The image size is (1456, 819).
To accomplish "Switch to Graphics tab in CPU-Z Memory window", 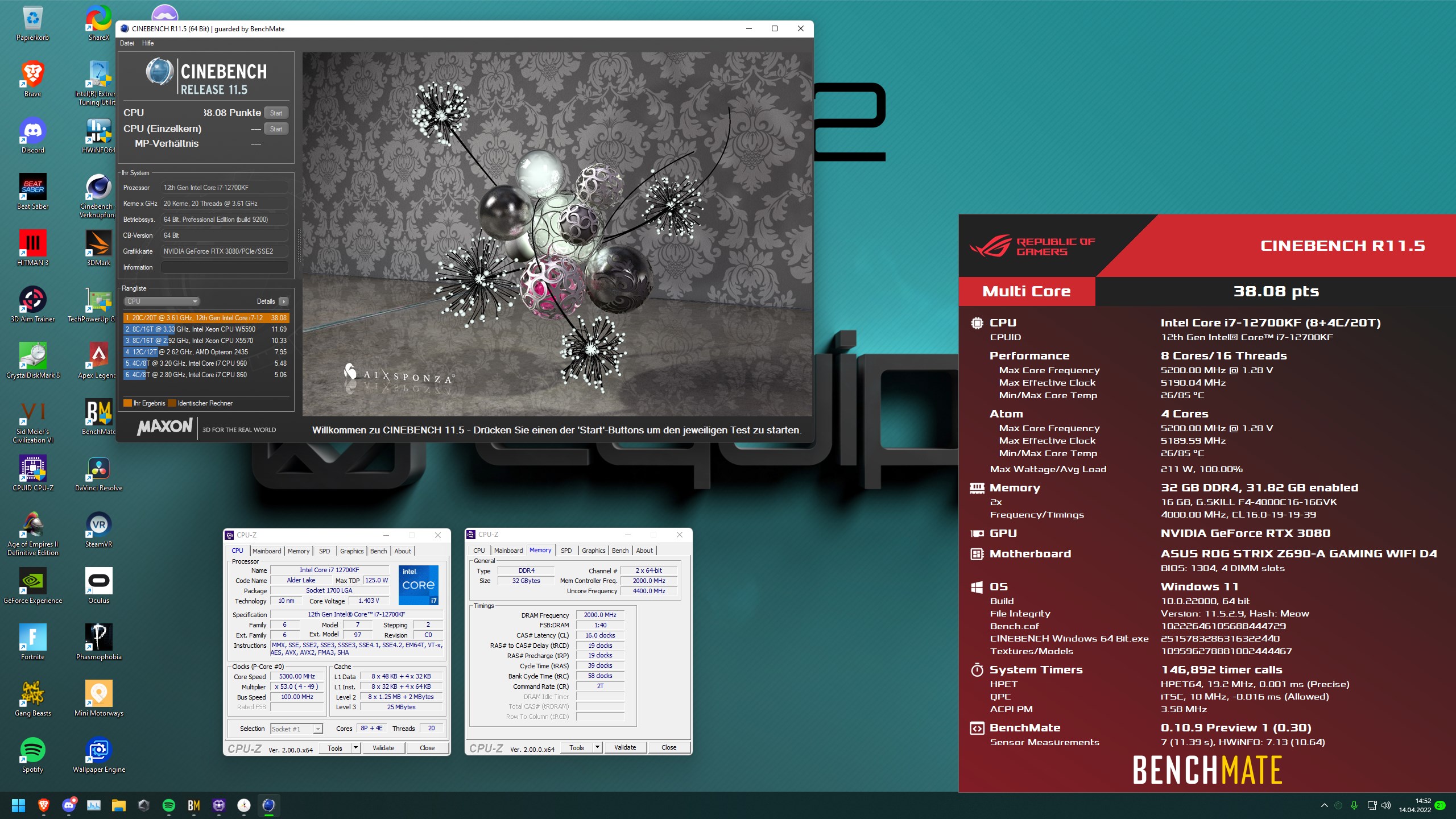I will 593,551.
